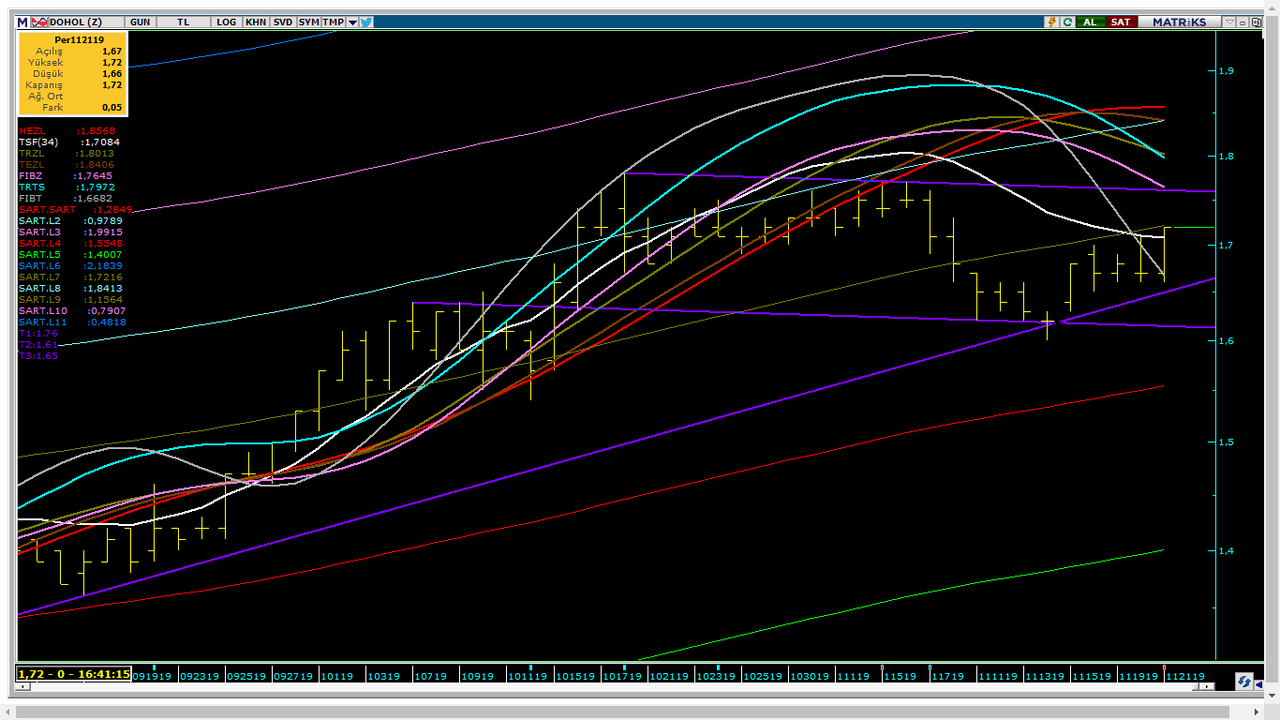Click the green AL buy button
This screenshot has width=1280, height=720.
(1090, 22)
